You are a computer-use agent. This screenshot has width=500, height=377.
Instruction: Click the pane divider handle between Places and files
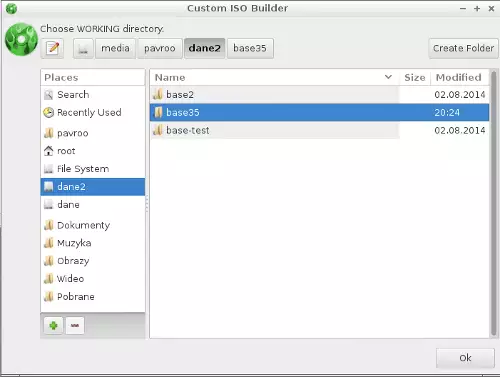tap(147, 204)
